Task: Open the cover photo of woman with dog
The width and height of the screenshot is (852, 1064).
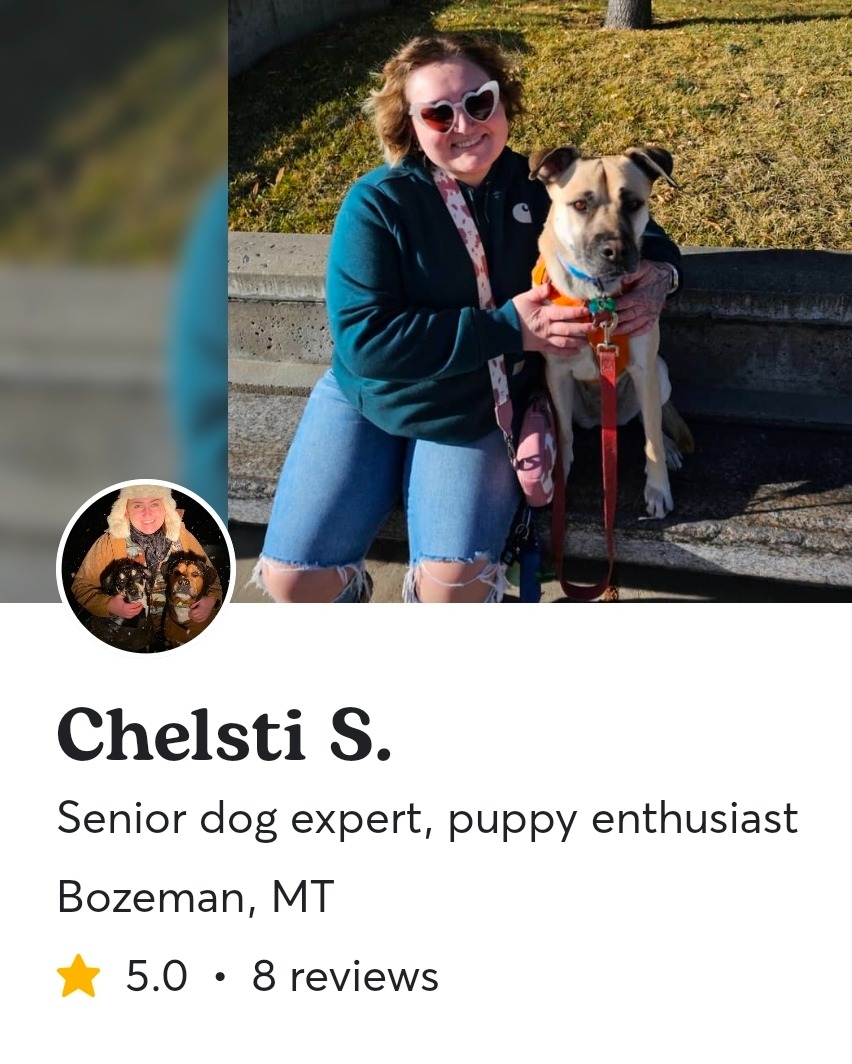Action: [x=539, y=301]
